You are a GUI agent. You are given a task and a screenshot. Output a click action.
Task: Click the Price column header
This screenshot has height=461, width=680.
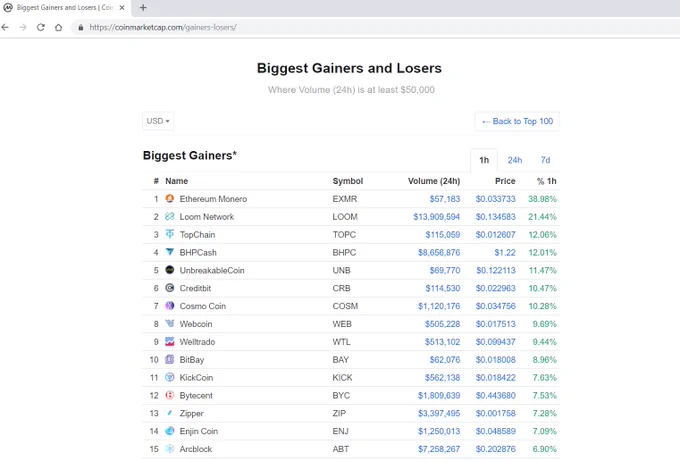(x=505, y=181)
